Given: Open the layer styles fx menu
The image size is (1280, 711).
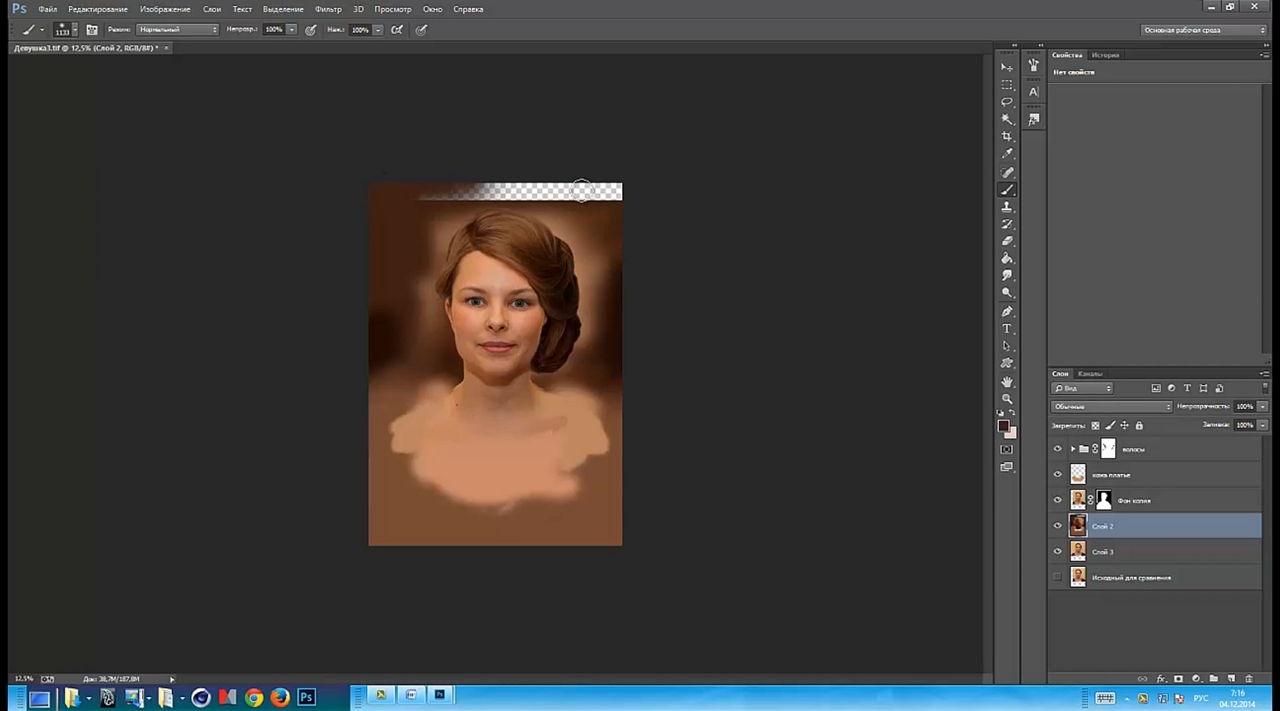Looking at the screenshot, I should click(x=1160, y=679).
